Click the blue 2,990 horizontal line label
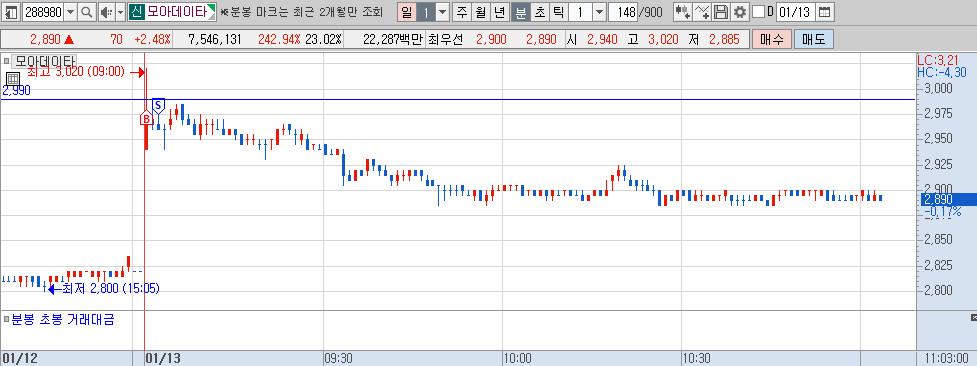The height and width of the screenshot is (366, 977). (x=16, y=91)
